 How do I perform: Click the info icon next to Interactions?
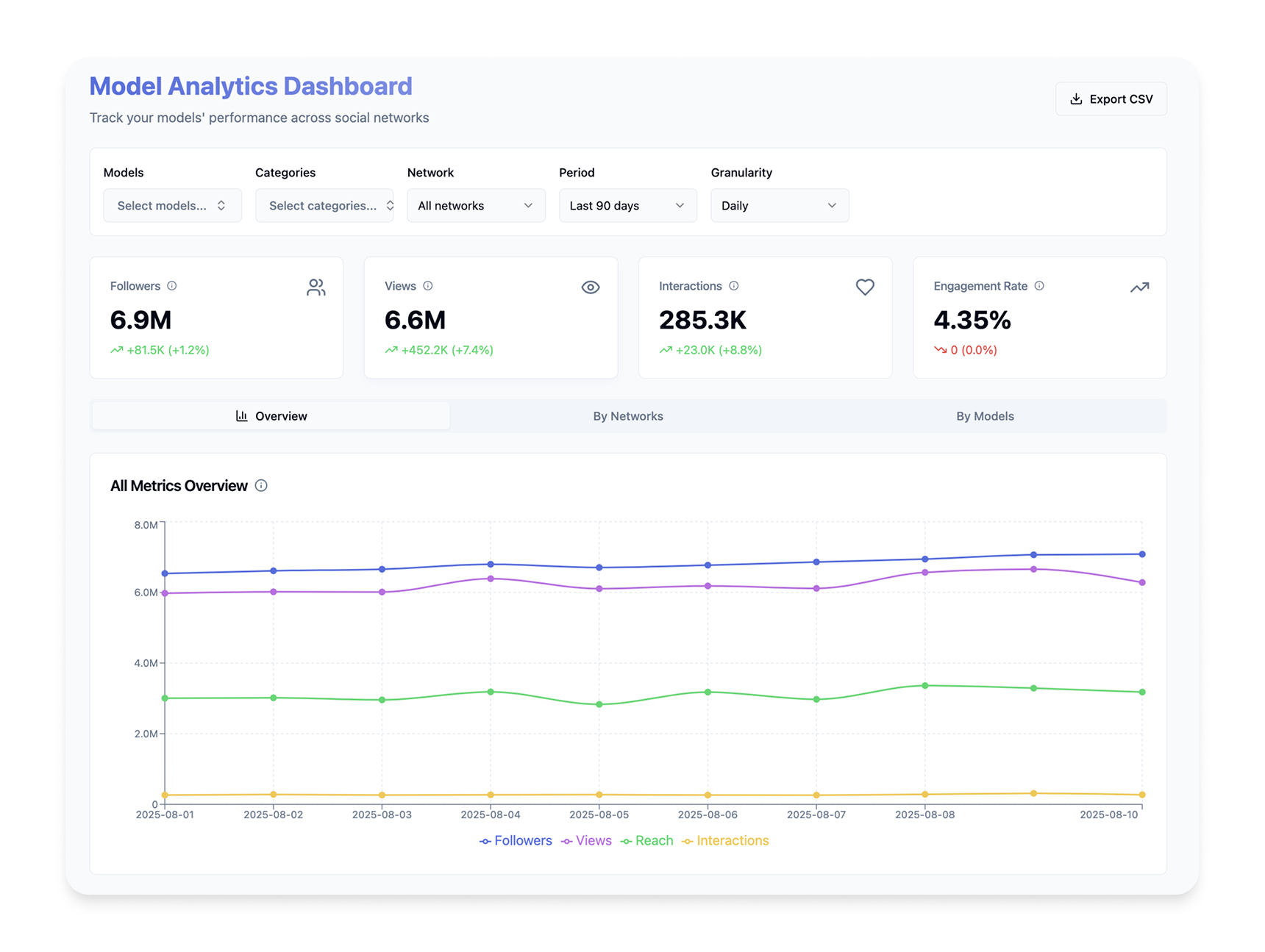(x=734, y=286)
